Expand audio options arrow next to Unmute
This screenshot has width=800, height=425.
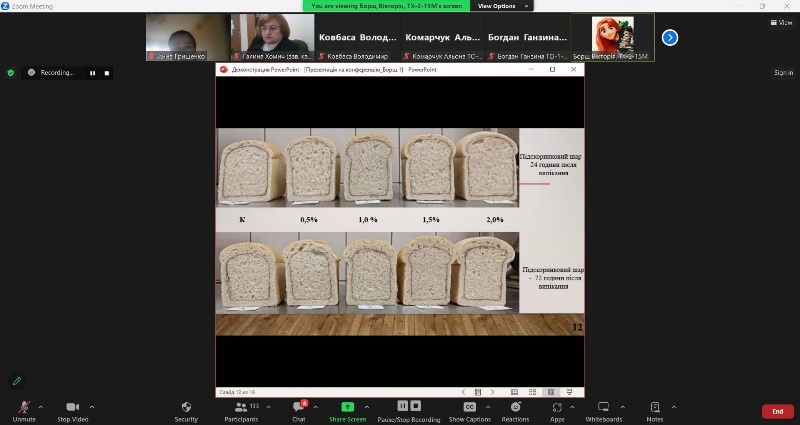click(41, 407)
